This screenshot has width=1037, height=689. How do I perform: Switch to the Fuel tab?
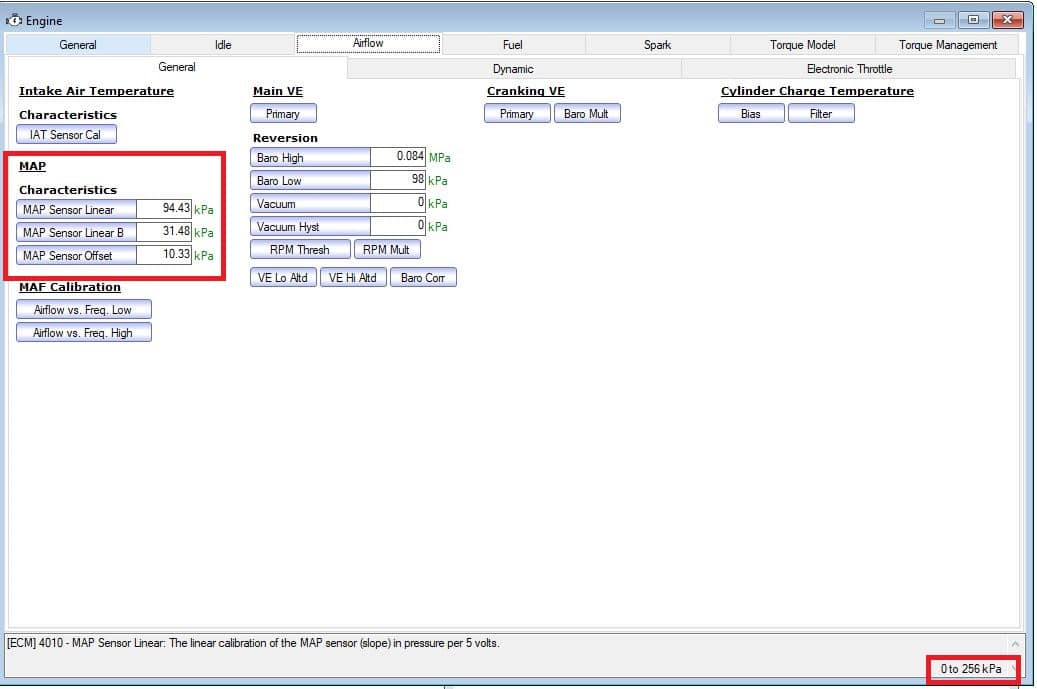tap(512, 45)
